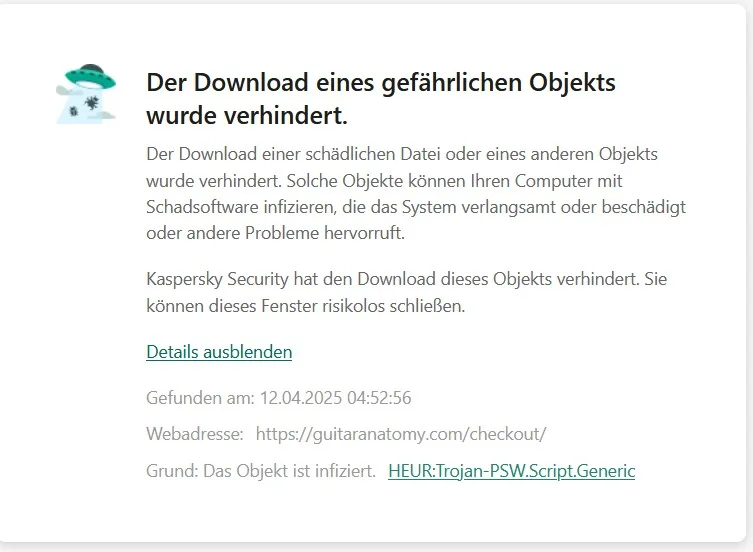
Task: Click the timestamp 12.04.2025 04:52:56
Action: 336,398
